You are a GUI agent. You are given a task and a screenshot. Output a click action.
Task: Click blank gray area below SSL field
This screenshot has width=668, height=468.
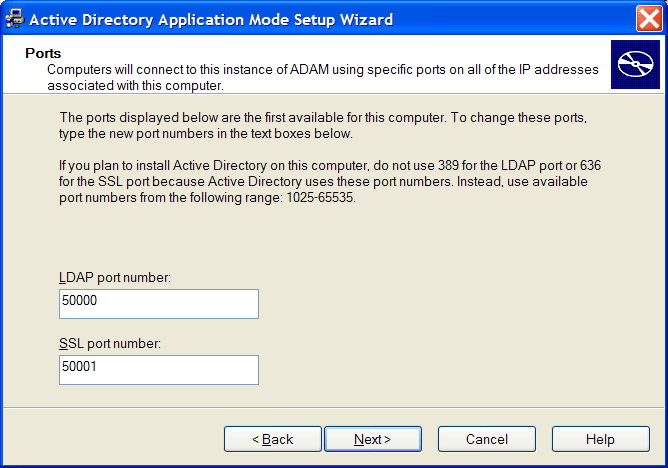click(400, 396)
